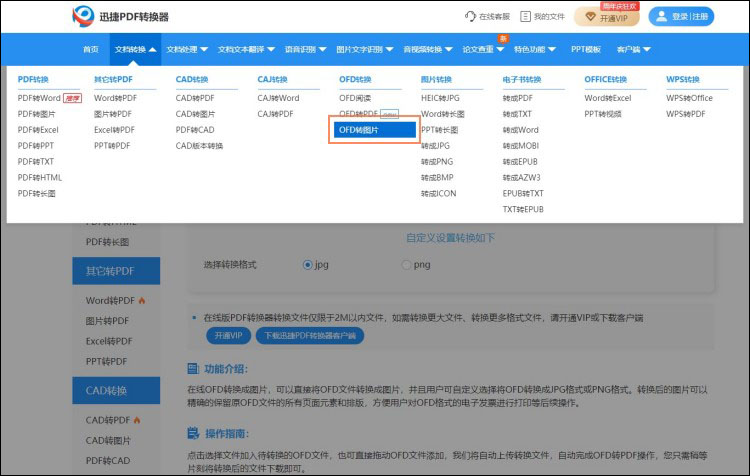Choose Word转长图 in the dropdown menu

(x=443, y=114)
